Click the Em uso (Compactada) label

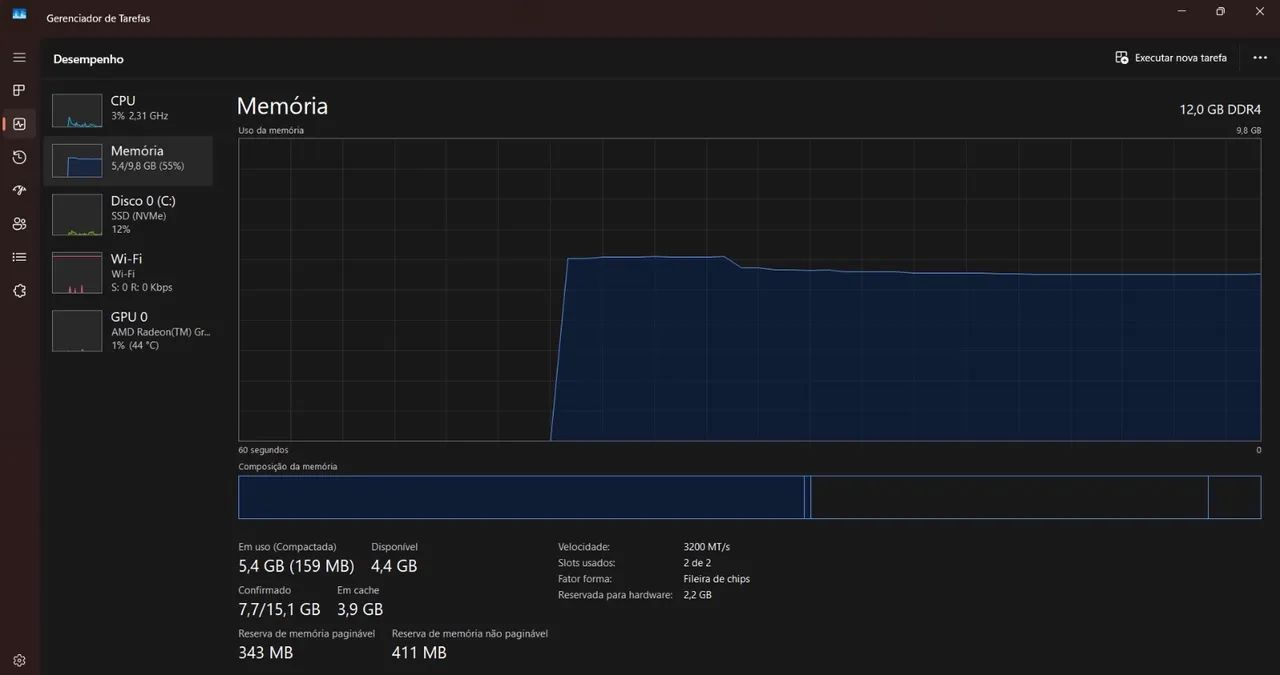pyautogui.click(x=287, y=547)
